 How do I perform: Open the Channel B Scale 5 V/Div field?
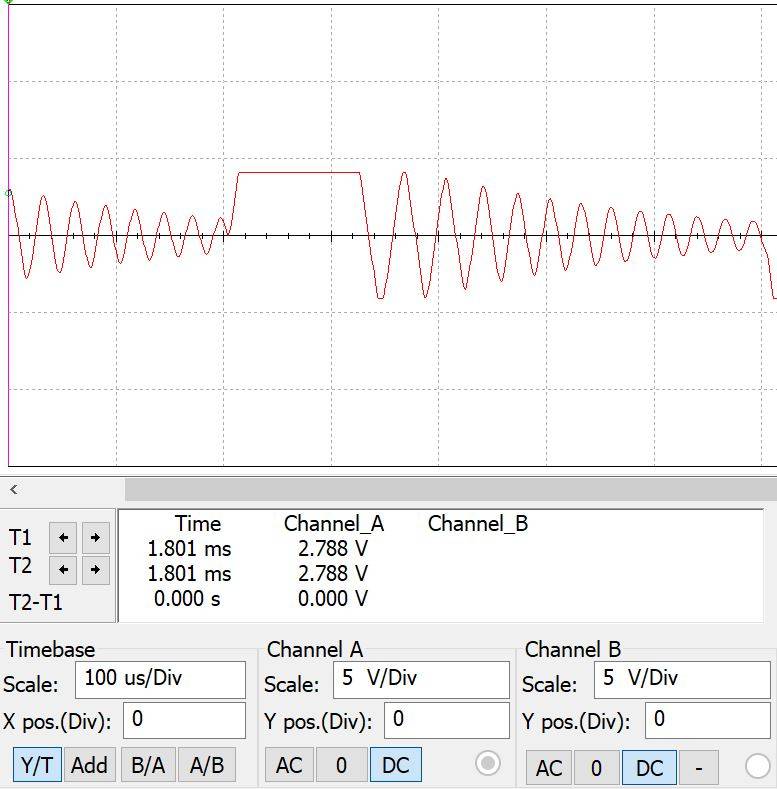click(683, 679)
